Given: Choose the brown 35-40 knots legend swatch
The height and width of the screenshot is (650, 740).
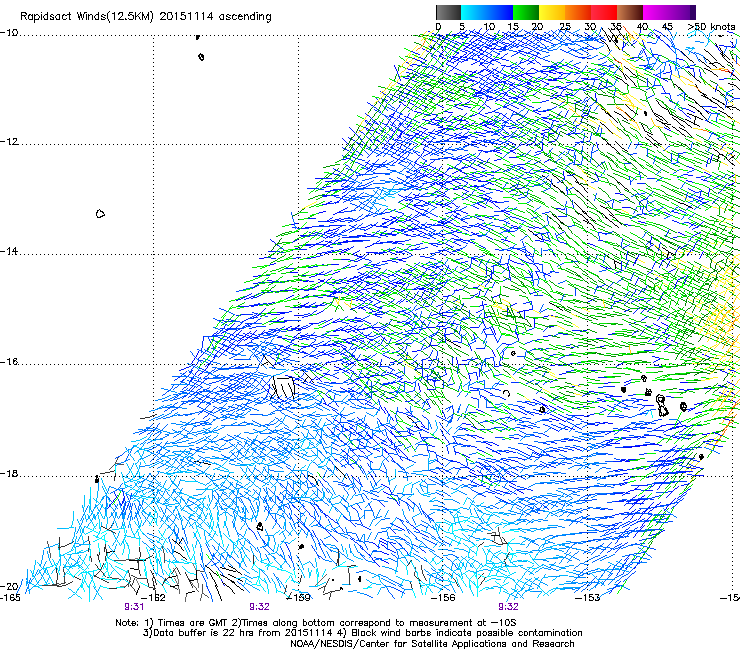Looking at the screenshot, I should [x=630, y=12].
